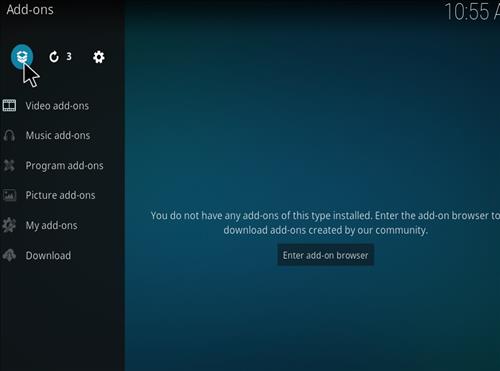Screen dimensions: 500x371
Task: Click the Enter add-on browser button
Action: coord(325,255)
